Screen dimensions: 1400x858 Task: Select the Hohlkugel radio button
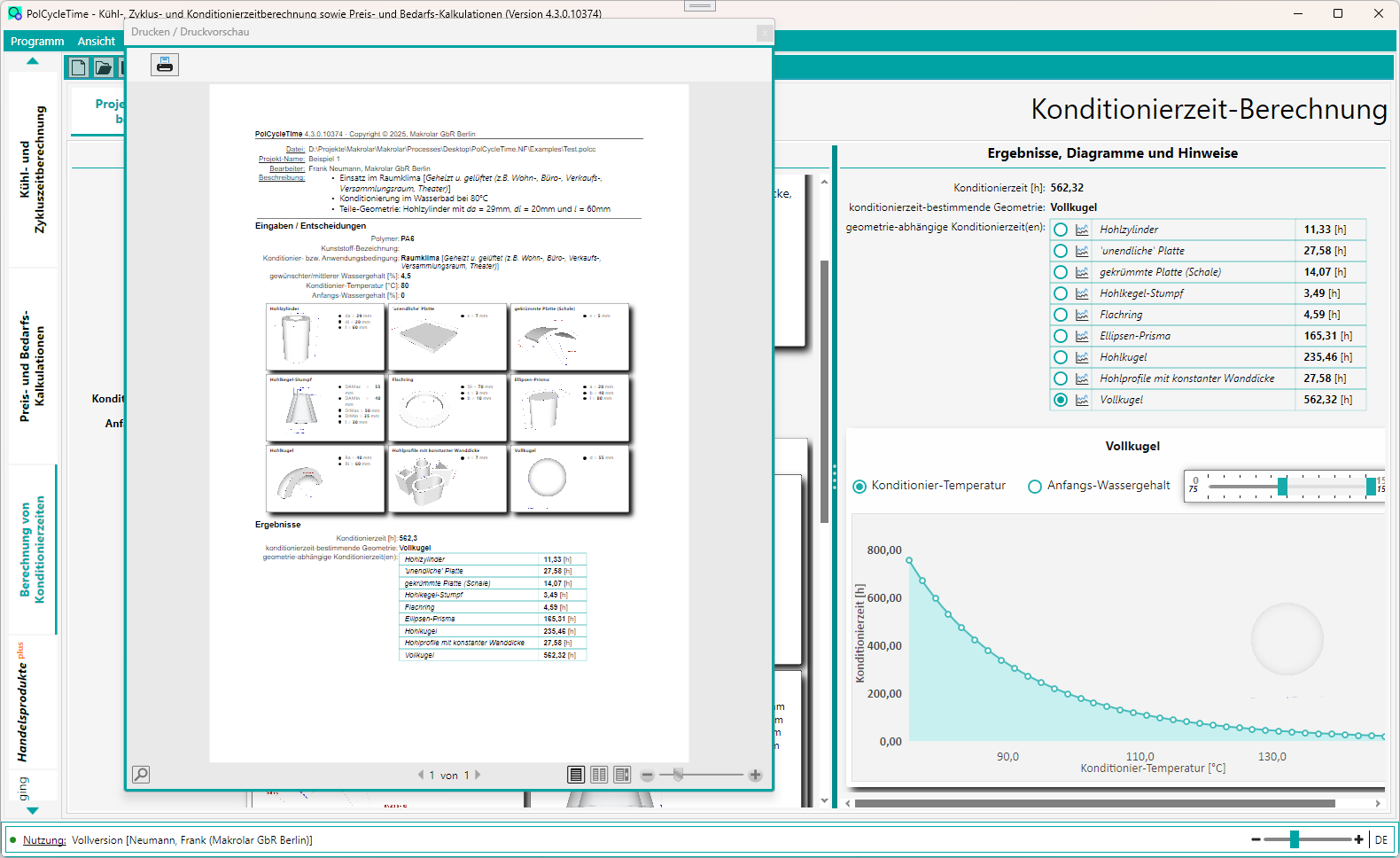1061,357
